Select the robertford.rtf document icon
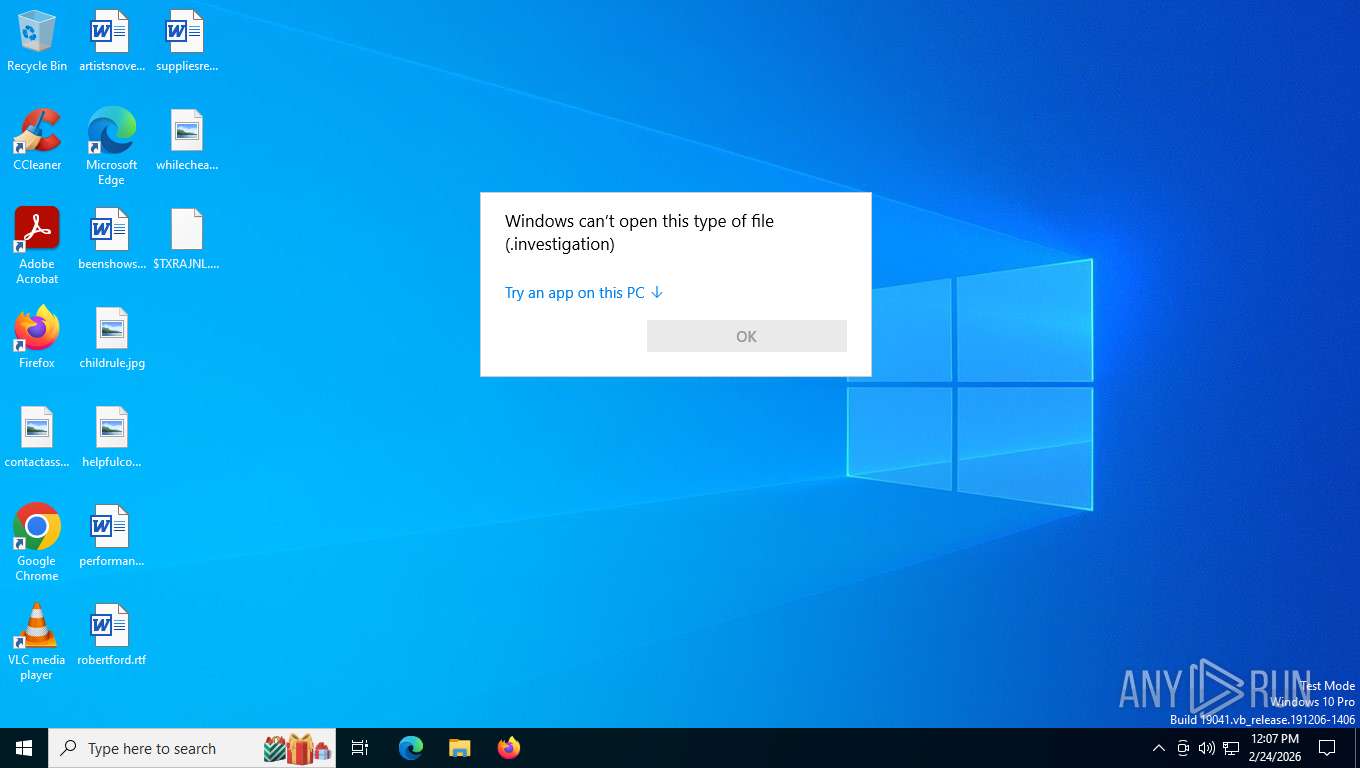Viewport: 1360px width, 768px height. tap(111, 635)
